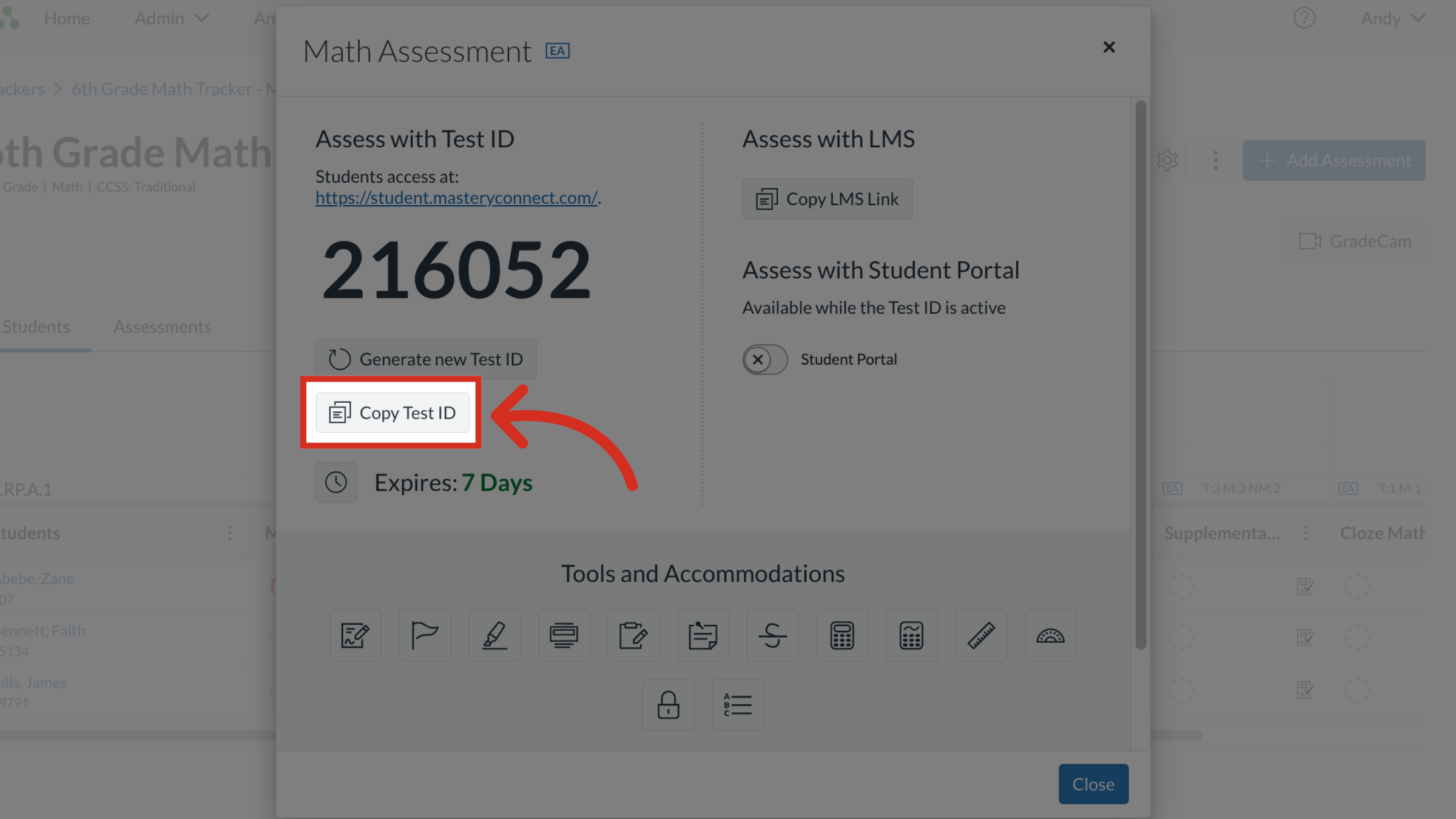Enable the scientific calculator tool

click(912, 636)
